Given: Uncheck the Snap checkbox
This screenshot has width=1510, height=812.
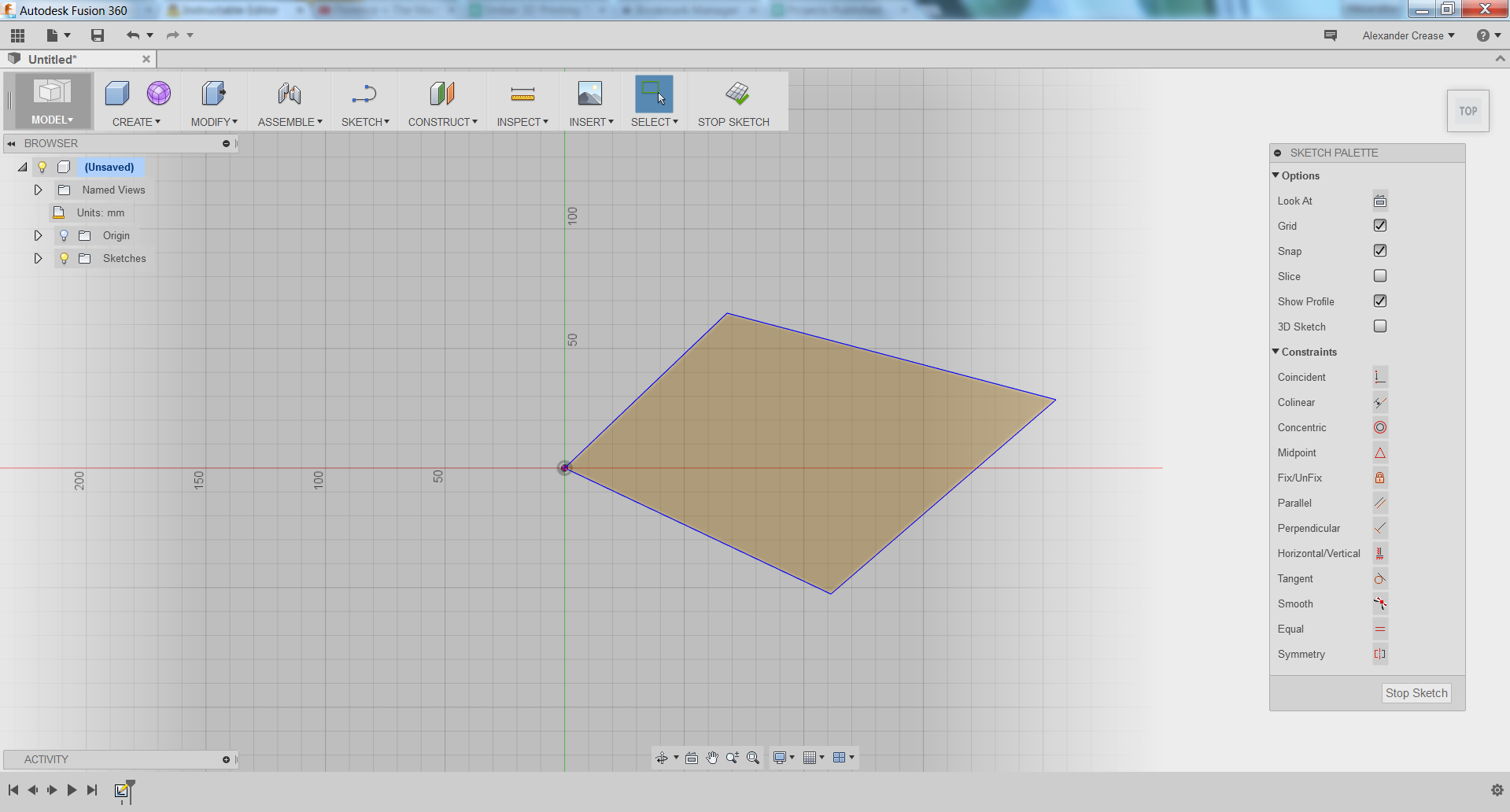Looking at the screenshot, I should click(x=1380, y=251).
